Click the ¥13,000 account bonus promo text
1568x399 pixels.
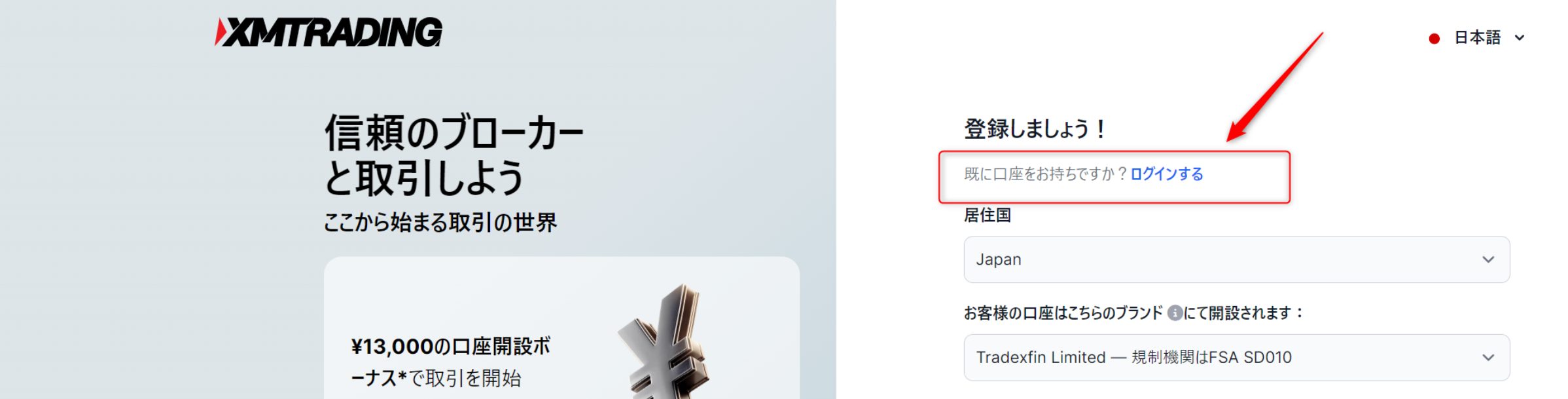[451, 362]
